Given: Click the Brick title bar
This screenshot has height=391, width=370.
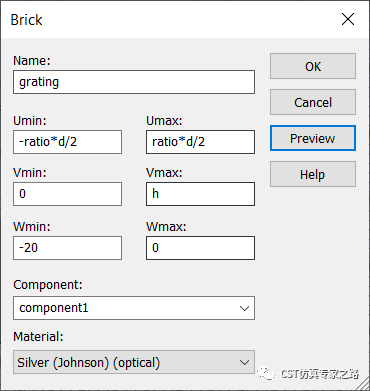Looking at the screenshot, I should [167, 20].
